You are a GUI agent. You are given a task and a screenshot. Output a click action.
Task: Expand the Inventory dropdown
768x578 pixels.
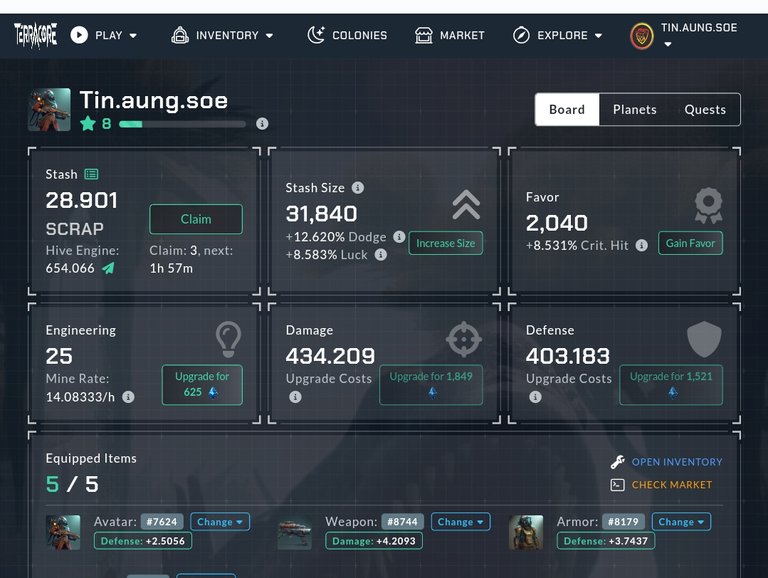[x=222, y=35]
